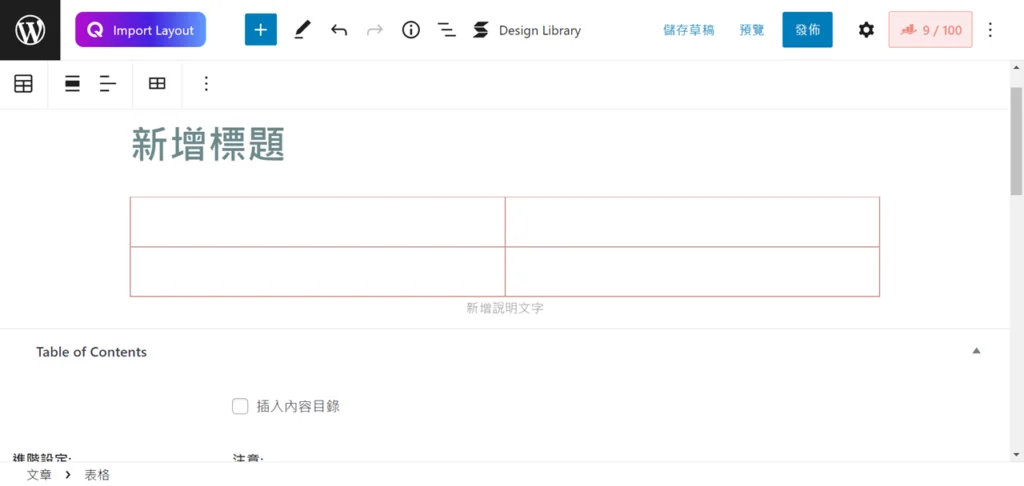The image size is (1024, 486).
Task: Select the pencil edit tools icon
Action: (302, 30)
